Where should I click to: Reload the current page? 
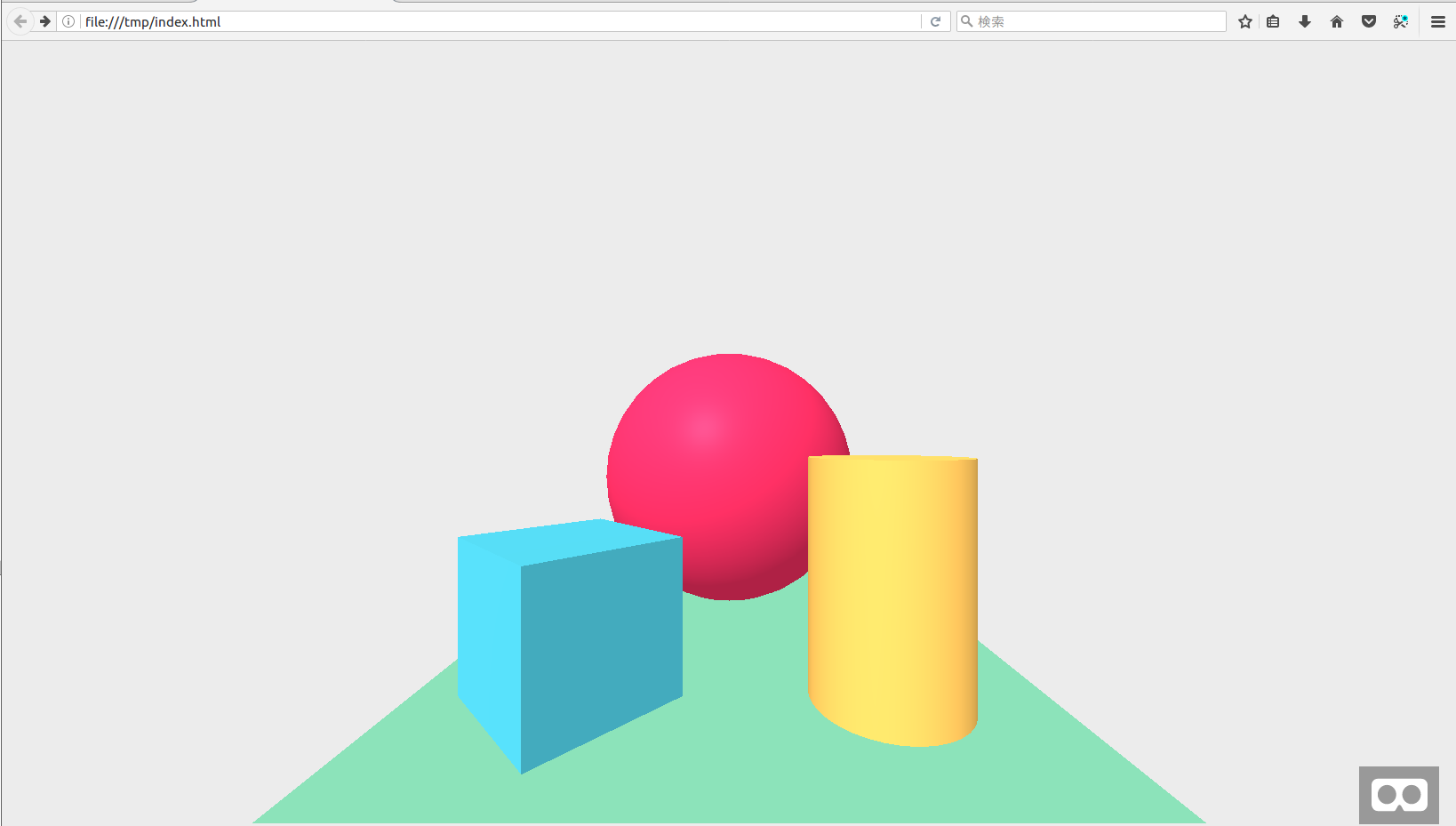click(935, 21)
